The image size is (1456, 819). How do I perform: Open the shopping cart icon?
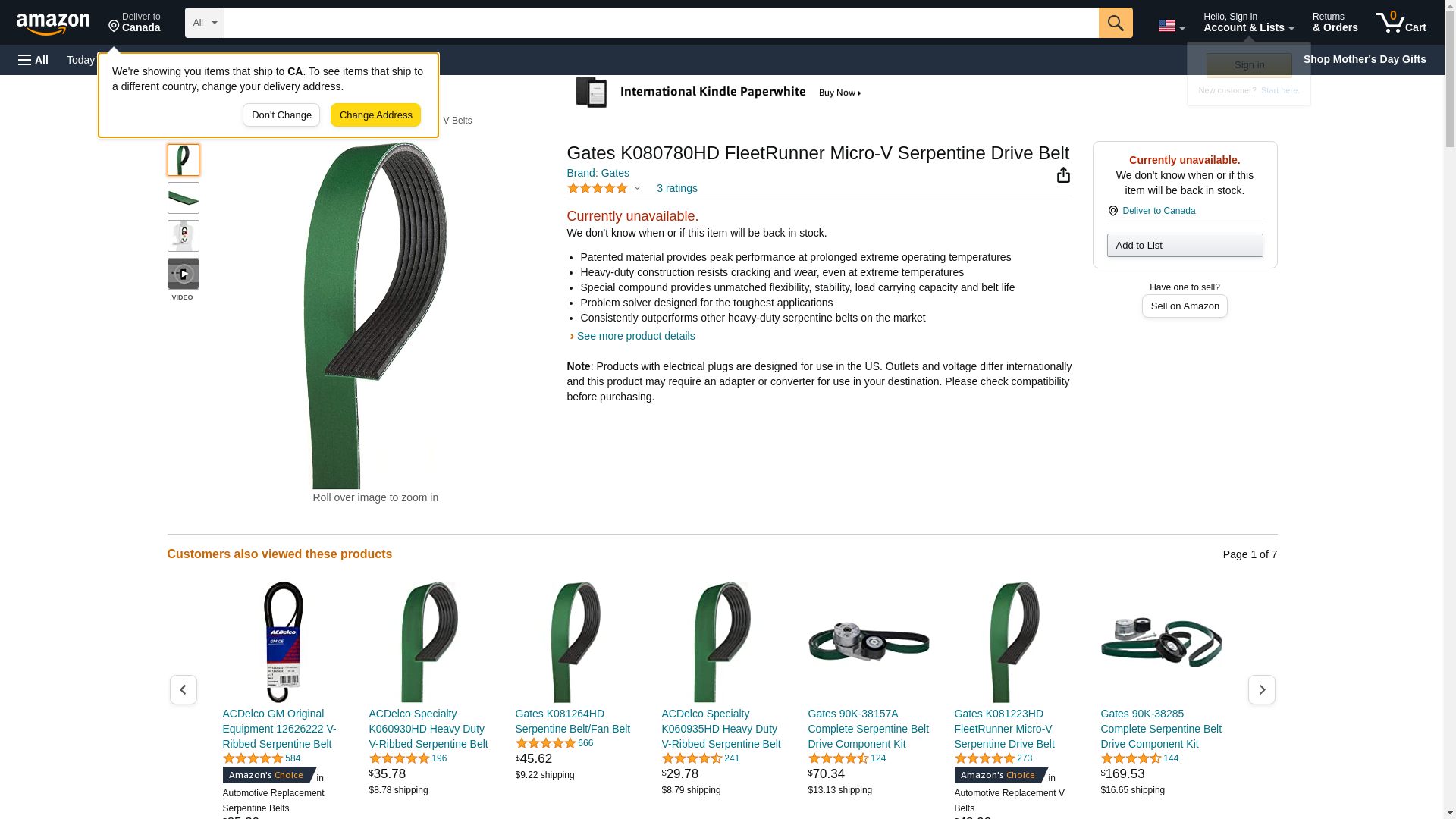click(x=1401, y=23)
